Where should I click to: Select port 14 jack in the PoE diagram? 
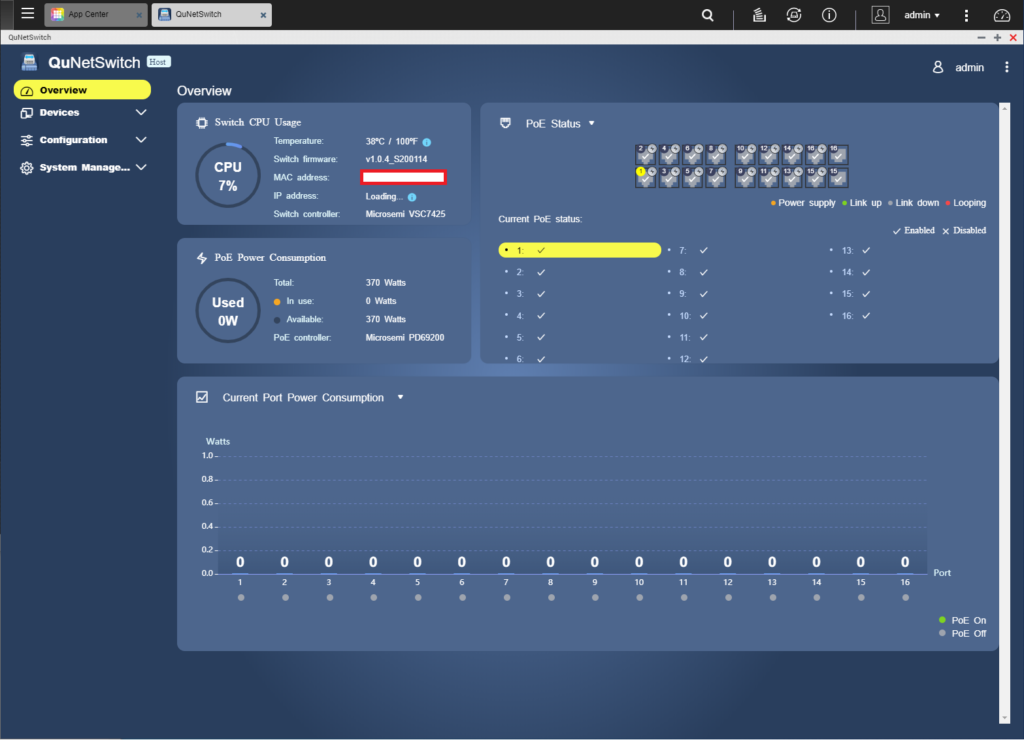[792, 154]
